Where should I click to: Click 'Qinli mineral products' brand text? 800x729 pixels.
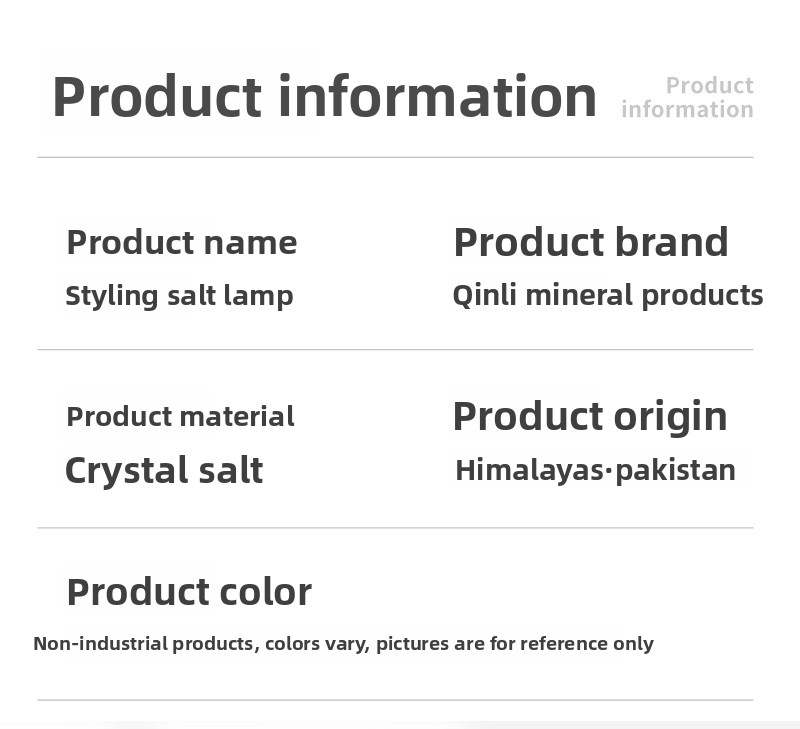pos(608,296)
